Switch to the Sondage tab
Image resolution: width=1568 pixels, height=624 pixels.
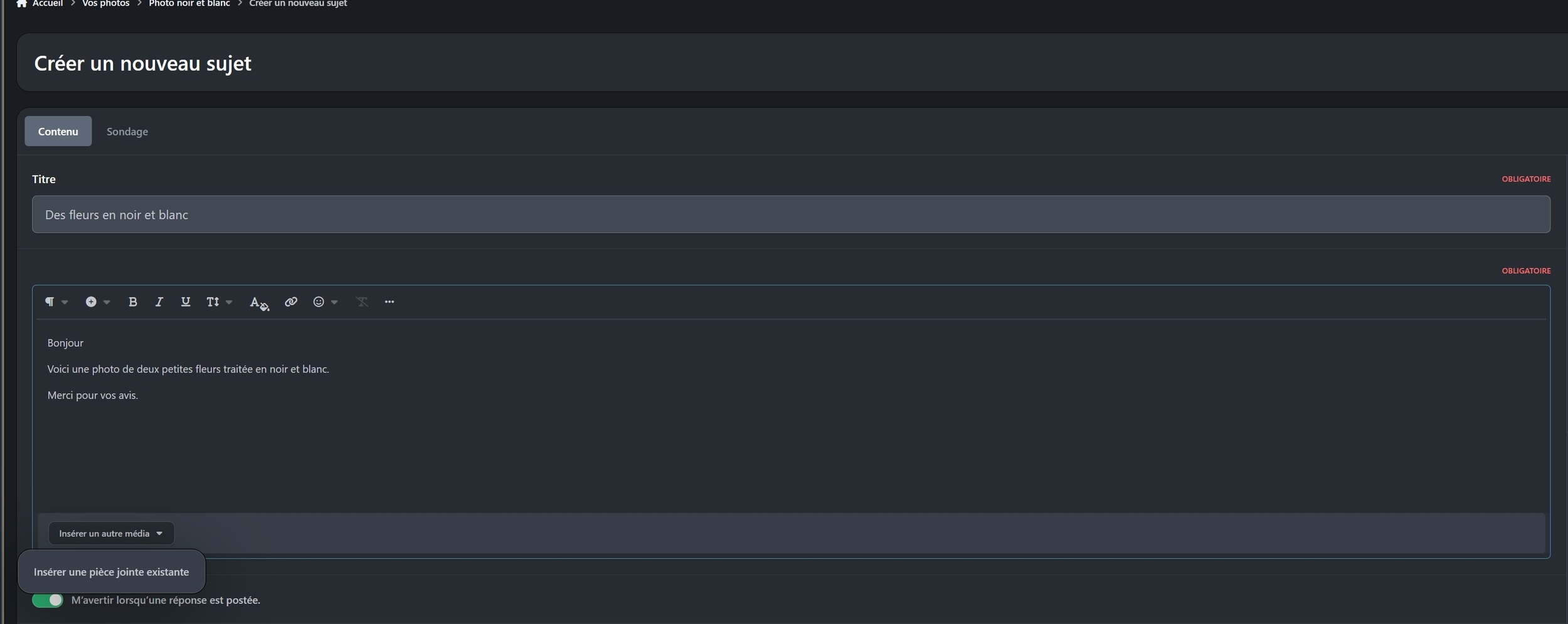[x=127, y=131]
